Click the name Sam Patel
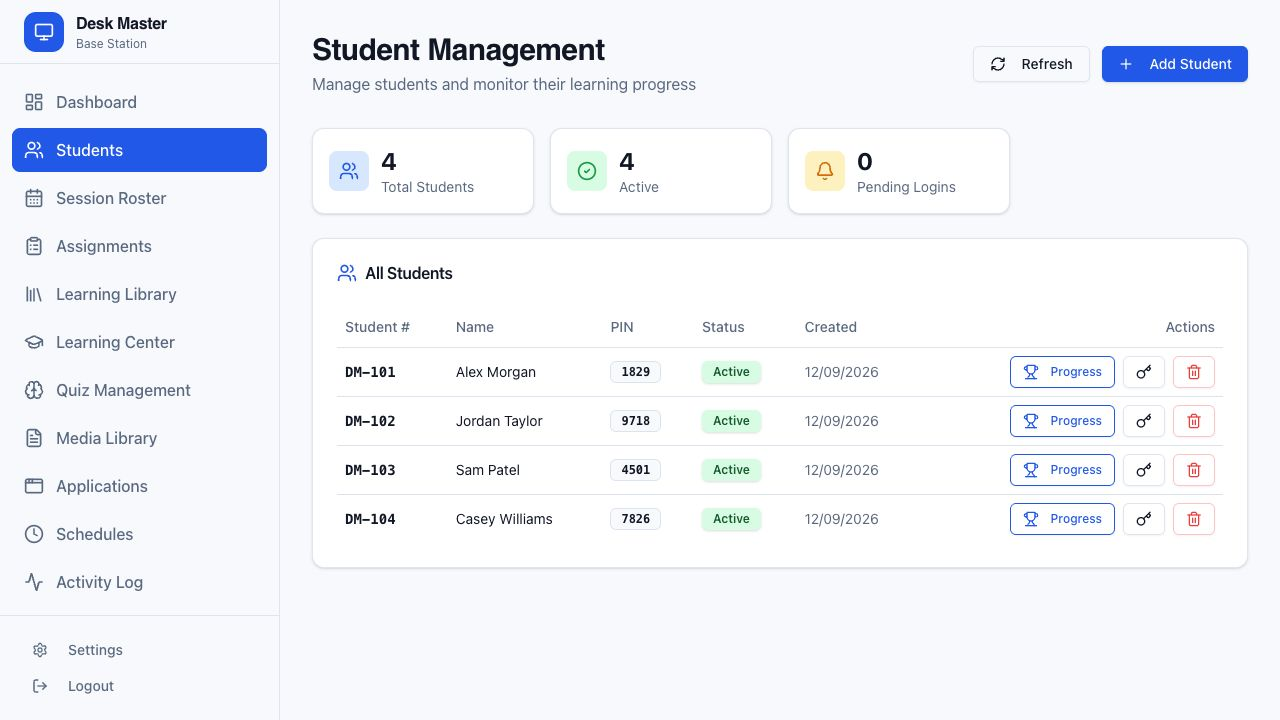Screen dimensions: 1280x720 point(488,470)
